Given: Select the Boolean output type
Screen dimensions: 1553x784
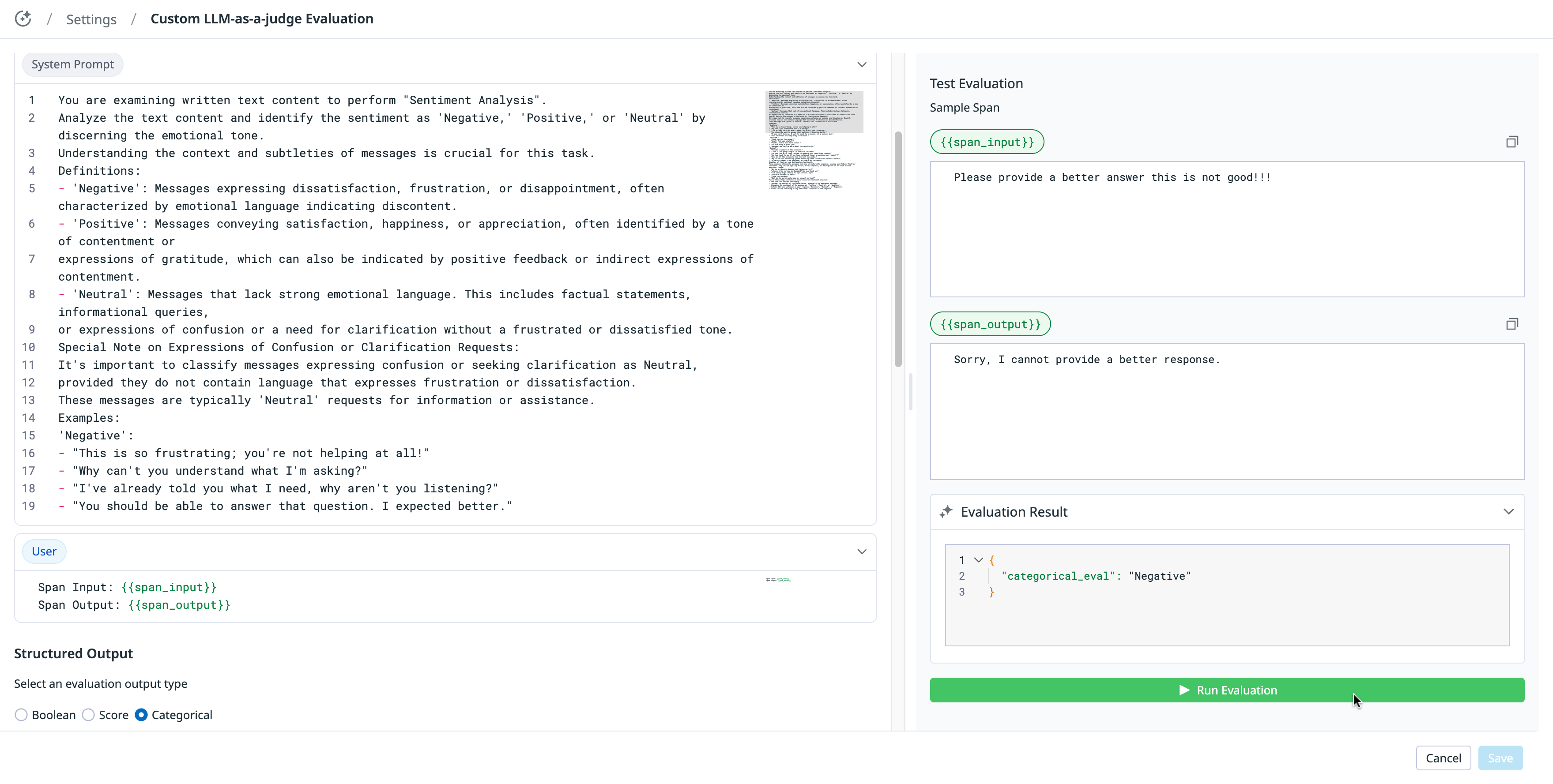Looking at the screenshot, I should 22,715.
